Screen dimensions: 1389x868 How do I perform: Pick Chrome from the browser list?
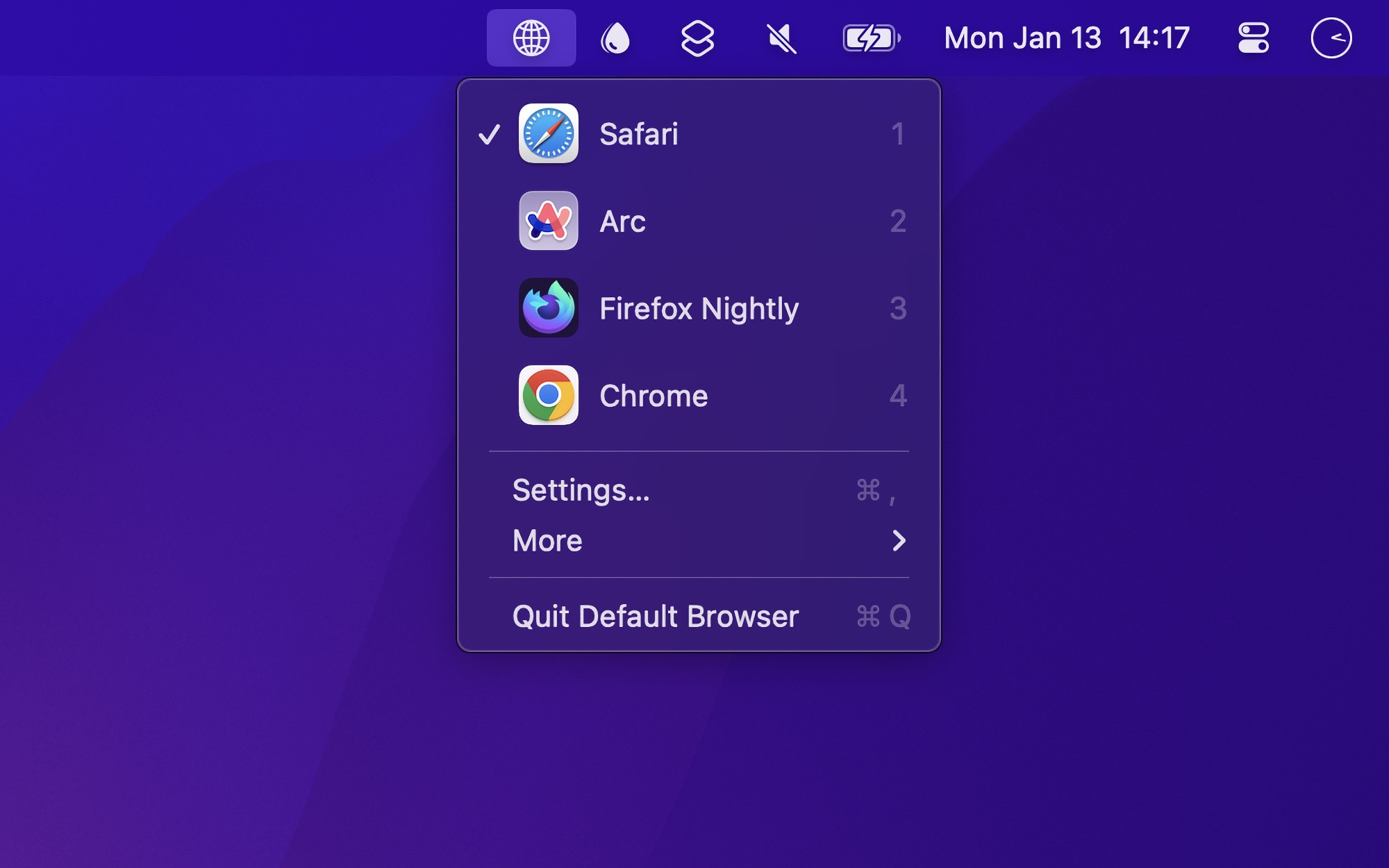(x=699, y=395)
